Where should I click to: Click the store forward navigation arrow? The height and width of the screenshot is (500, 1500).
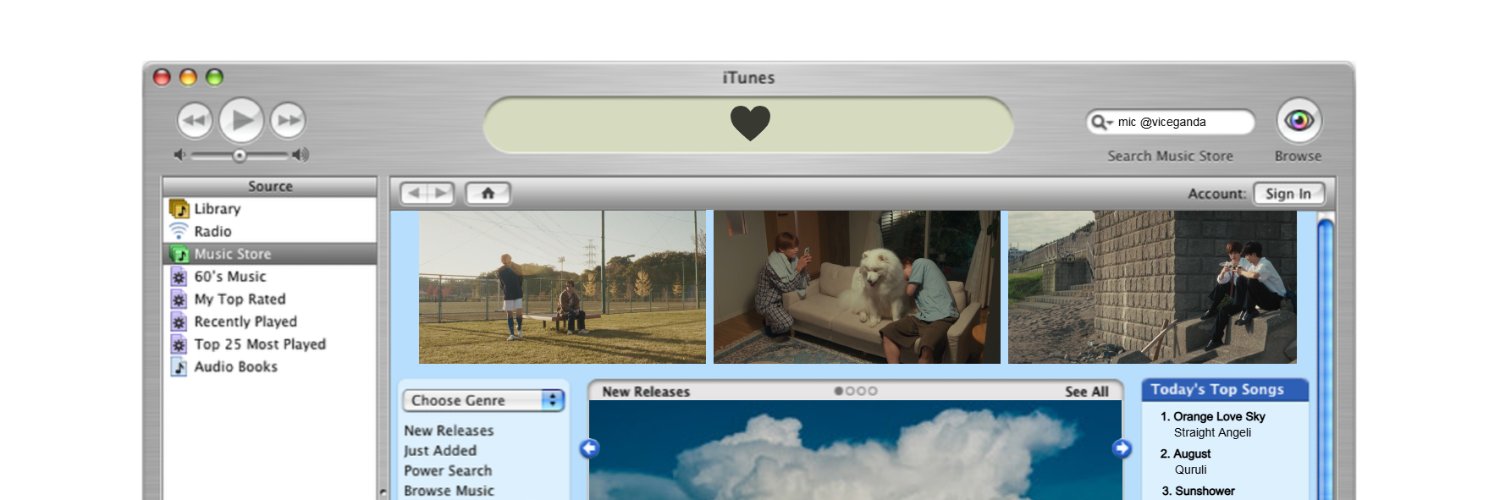coord(441,193)
